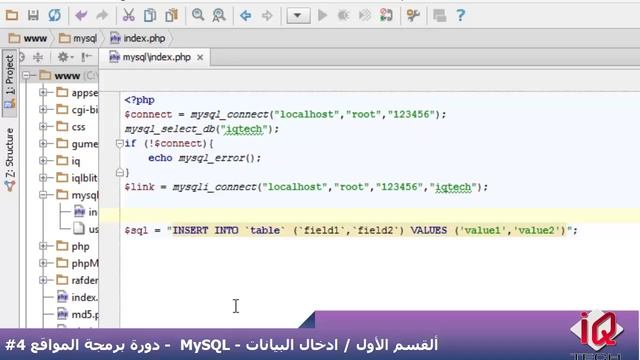Click the Replace magnifier icon
Screen dimensions: 640x360
click(219, 16)
